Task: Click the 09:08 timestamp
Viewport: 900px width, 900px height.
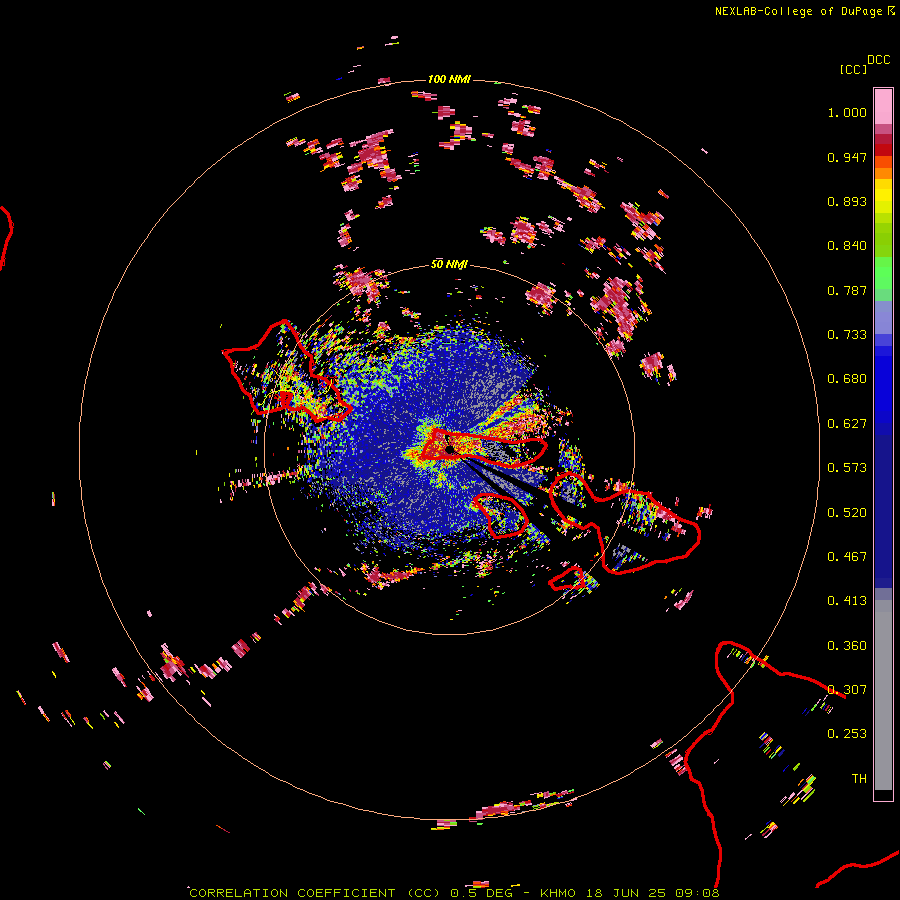Action: [x=697, y=893]
